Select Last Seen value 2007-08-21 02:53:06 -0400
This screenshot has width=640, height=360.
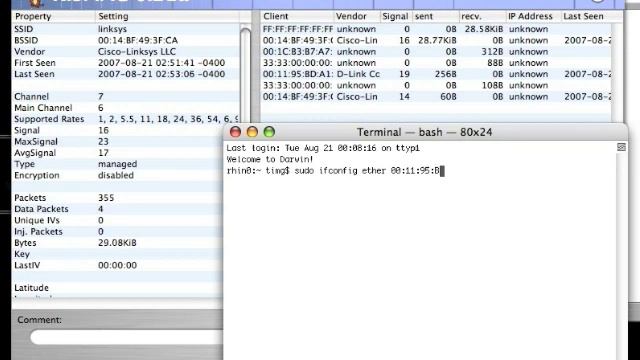161,74
